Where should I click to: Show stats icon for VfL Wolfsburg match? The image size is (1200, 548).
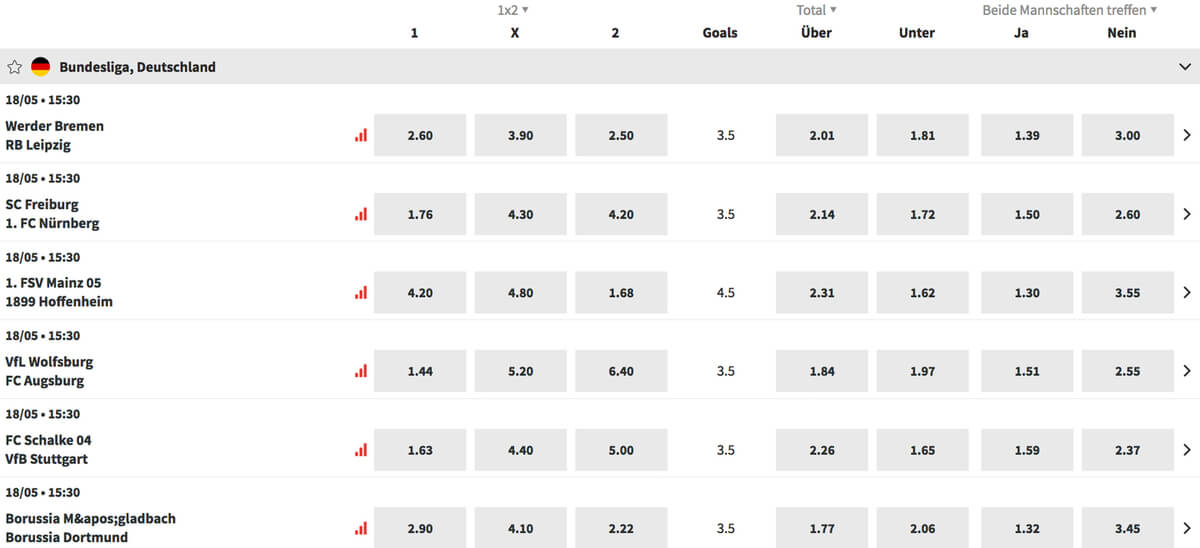(x=361, y=371)
